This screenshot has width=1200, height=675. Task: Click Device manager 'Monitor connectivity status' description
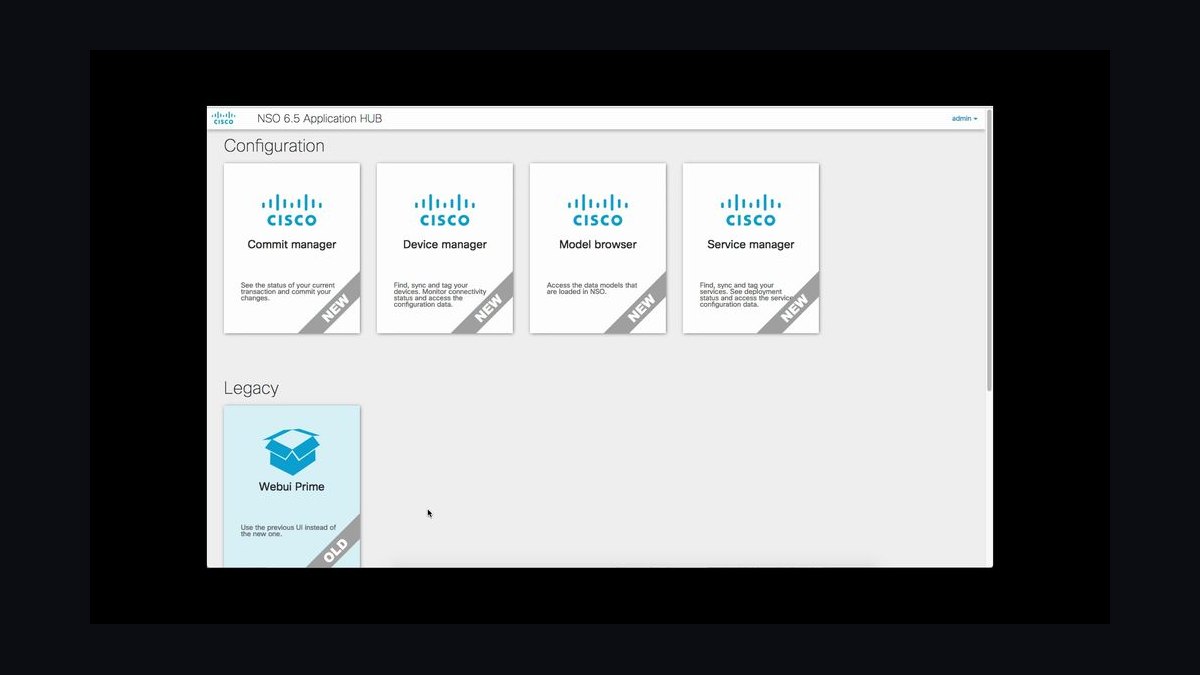click(440, 294)
